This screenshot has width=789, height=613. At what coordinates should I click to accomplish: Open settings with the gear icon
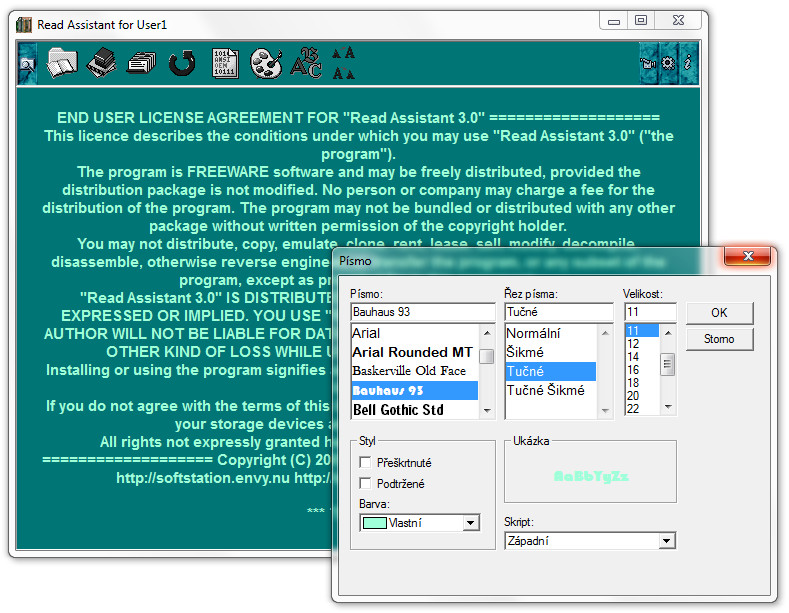click(668, 63)
